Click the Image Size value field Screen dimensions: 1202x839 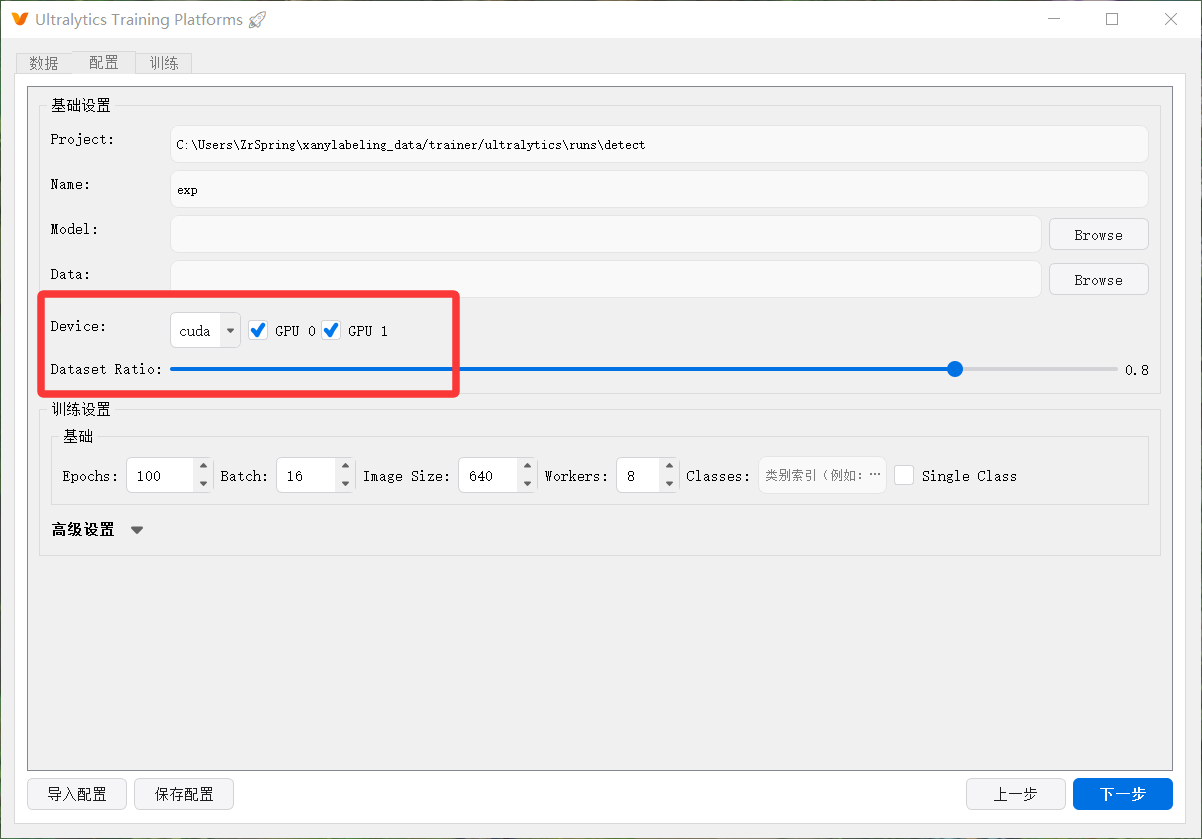point(488,476)
